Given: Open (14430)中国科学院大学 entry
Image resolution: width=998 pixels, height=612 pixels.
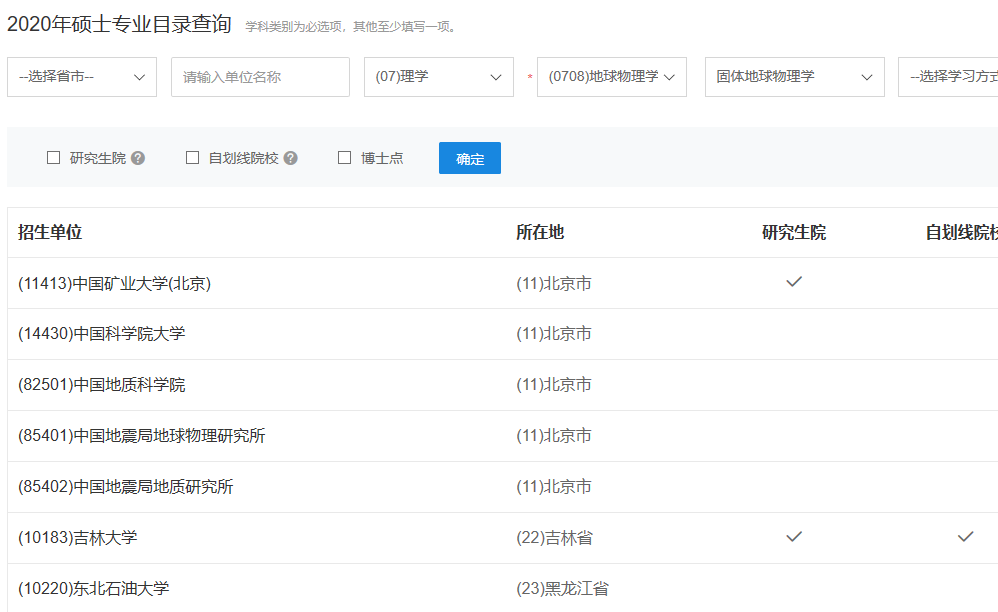Looking at the screenshot, I should tap(102, 334).
